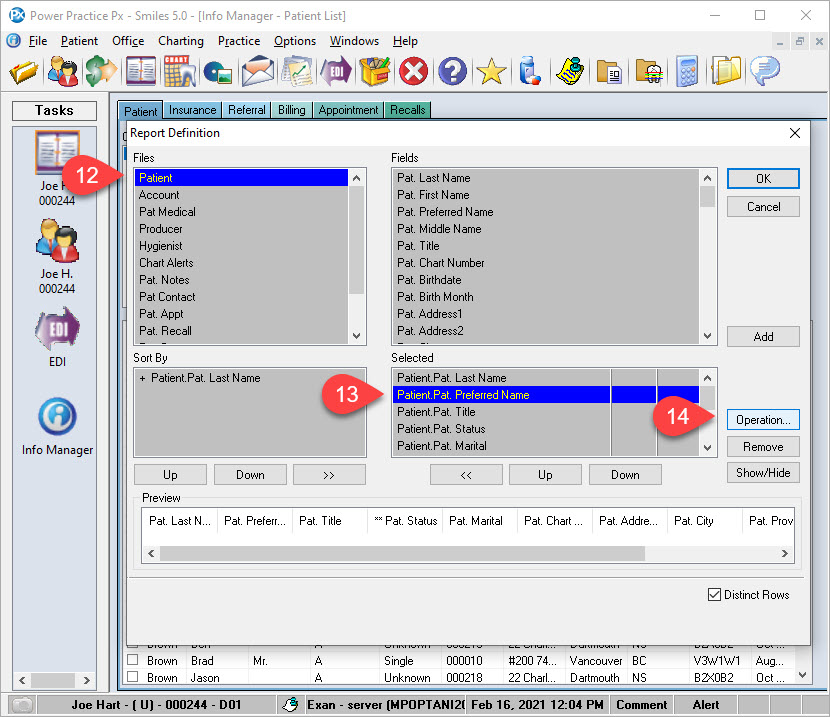Click the blue question mark help icon

click(x=453, y=71)
